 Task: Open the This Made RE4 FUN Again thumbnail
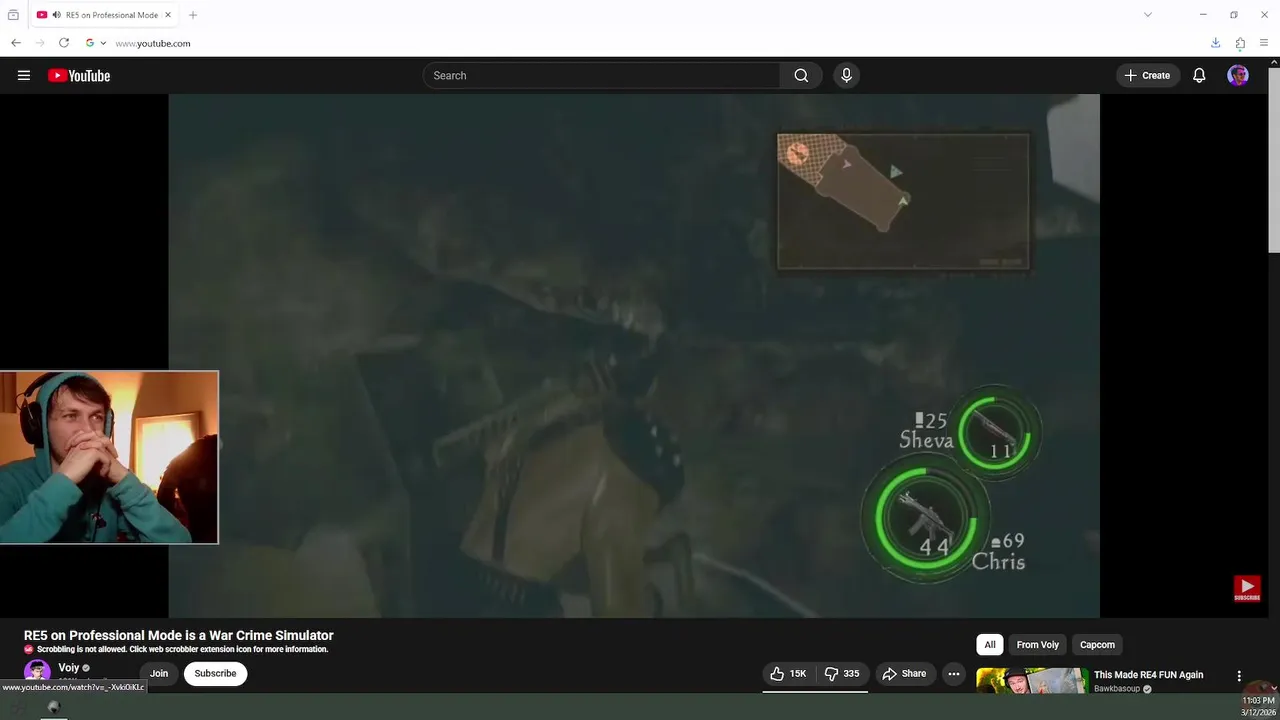[1032, 680]
